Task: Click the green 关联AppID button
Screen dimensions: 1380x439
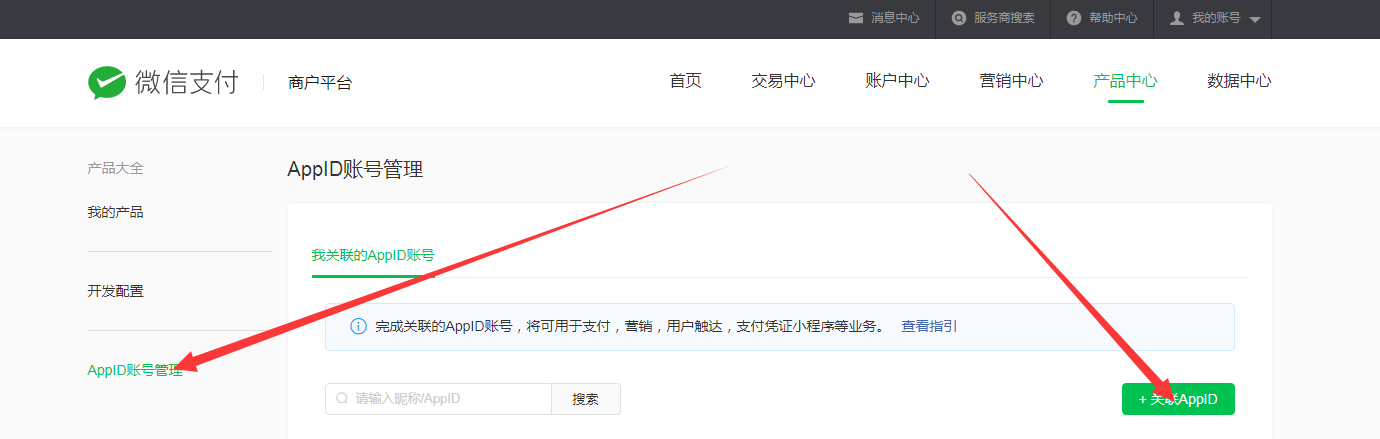Action: (x=1178, y=399)
